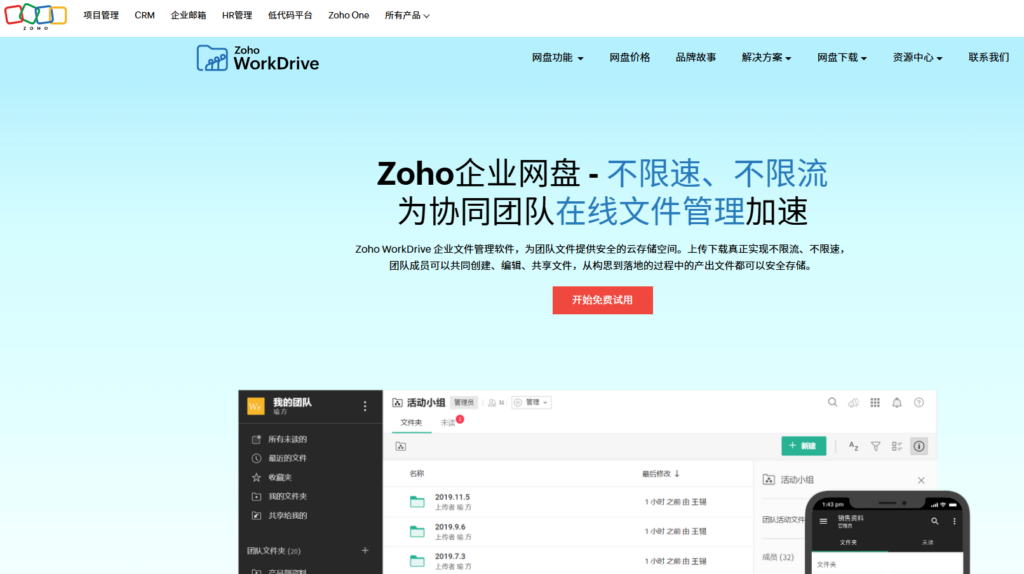Go to 品牌故事 page
This screenshot has height=574, width=1024.
click(x=696, y=57)
